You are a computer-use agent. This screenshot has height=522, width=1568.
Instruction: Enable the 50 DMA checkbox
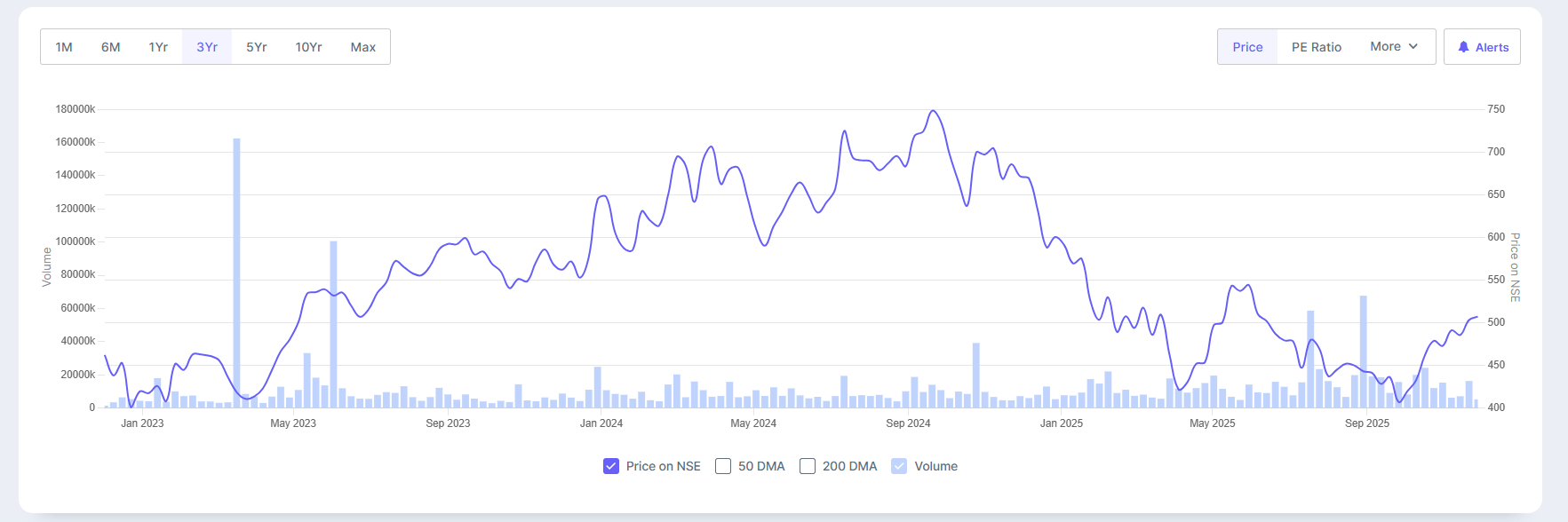723,466
